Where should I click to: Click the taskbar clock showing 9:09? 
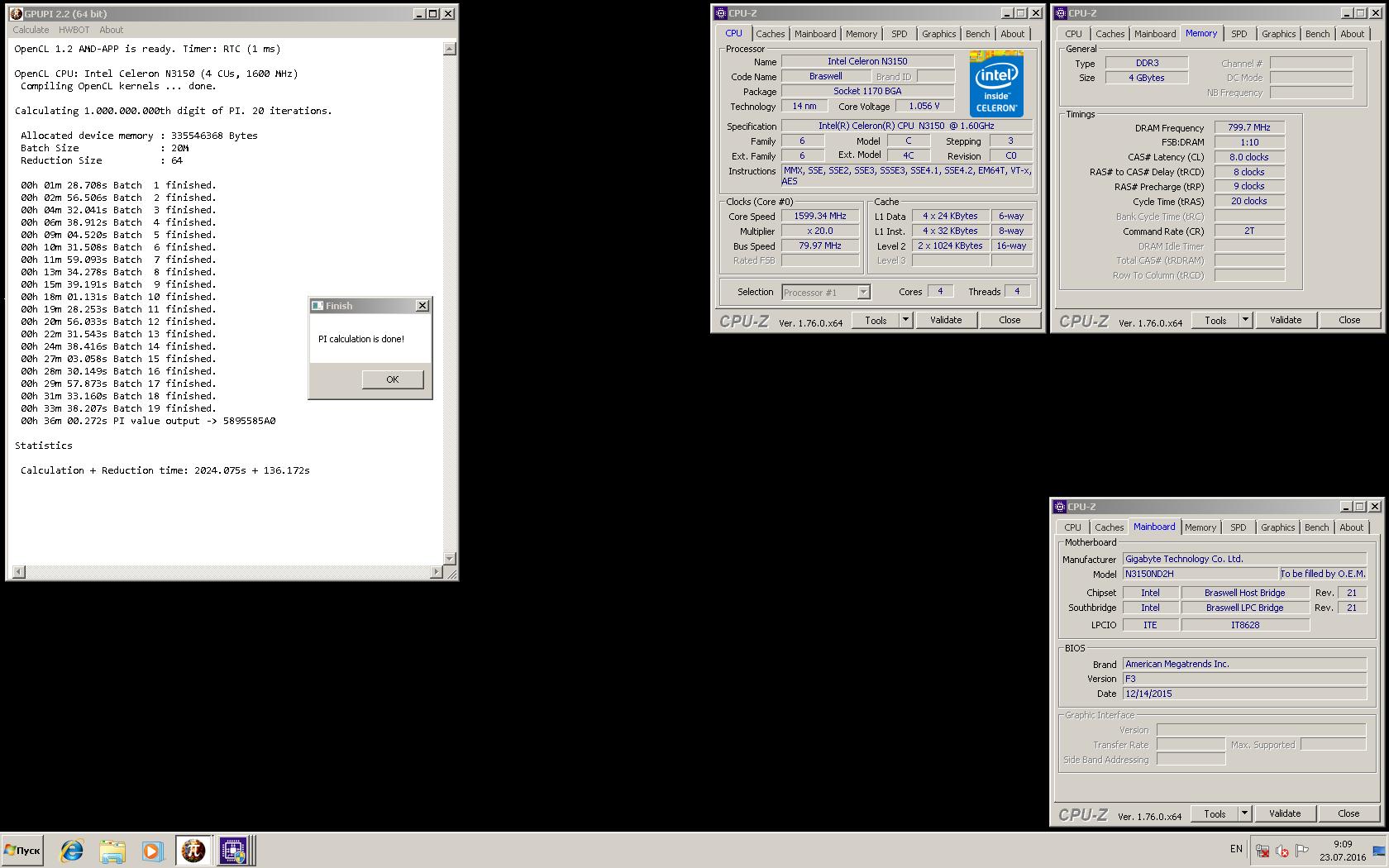pos(1343,851)
